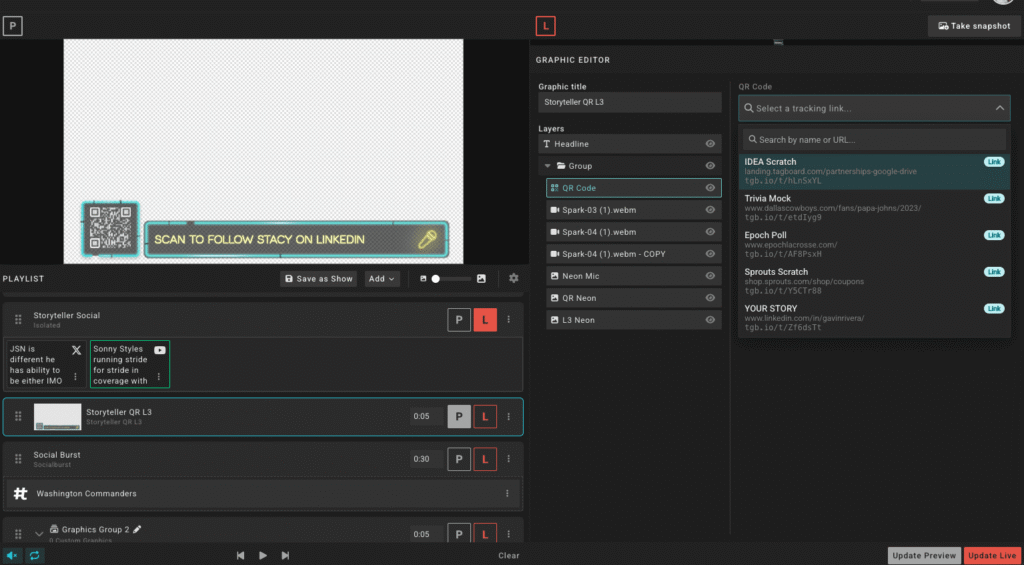Click the Take snapshot button

(x=974, y=26)
